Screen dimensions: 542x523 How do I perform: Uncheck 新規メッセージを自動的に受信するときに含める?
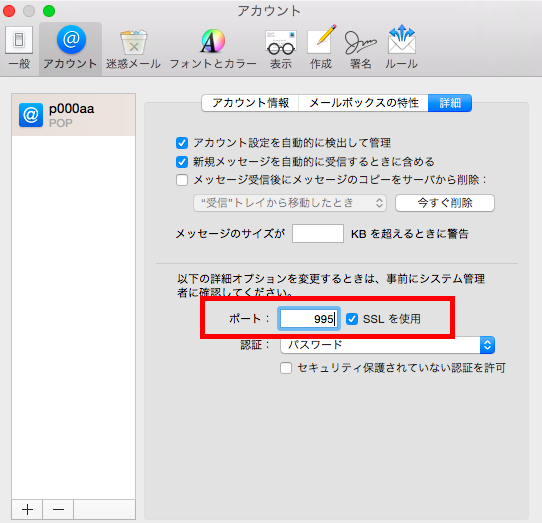pos(182,162)
